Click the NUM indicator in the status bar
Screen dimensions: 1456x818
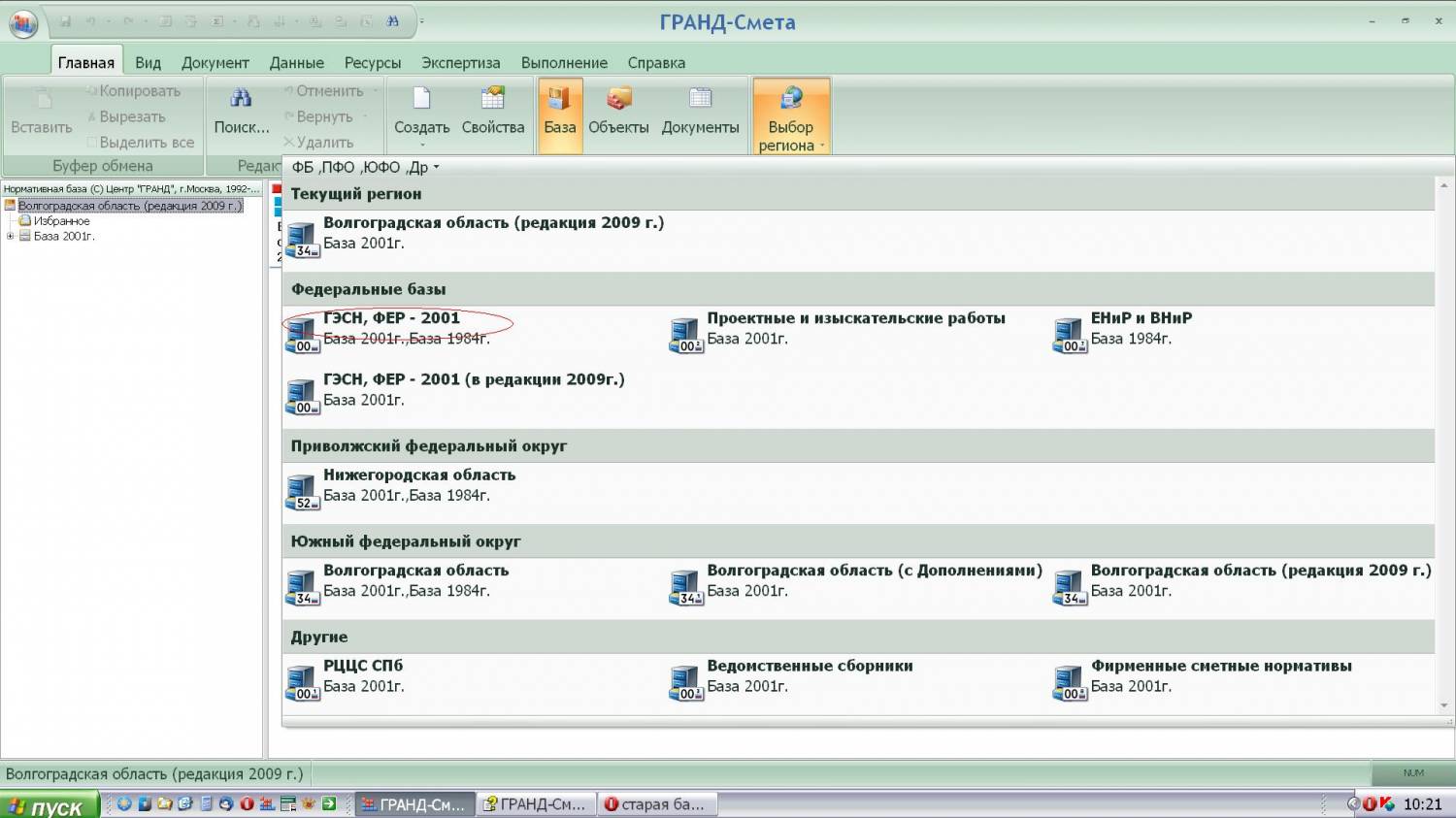(x=1413, y=773)
